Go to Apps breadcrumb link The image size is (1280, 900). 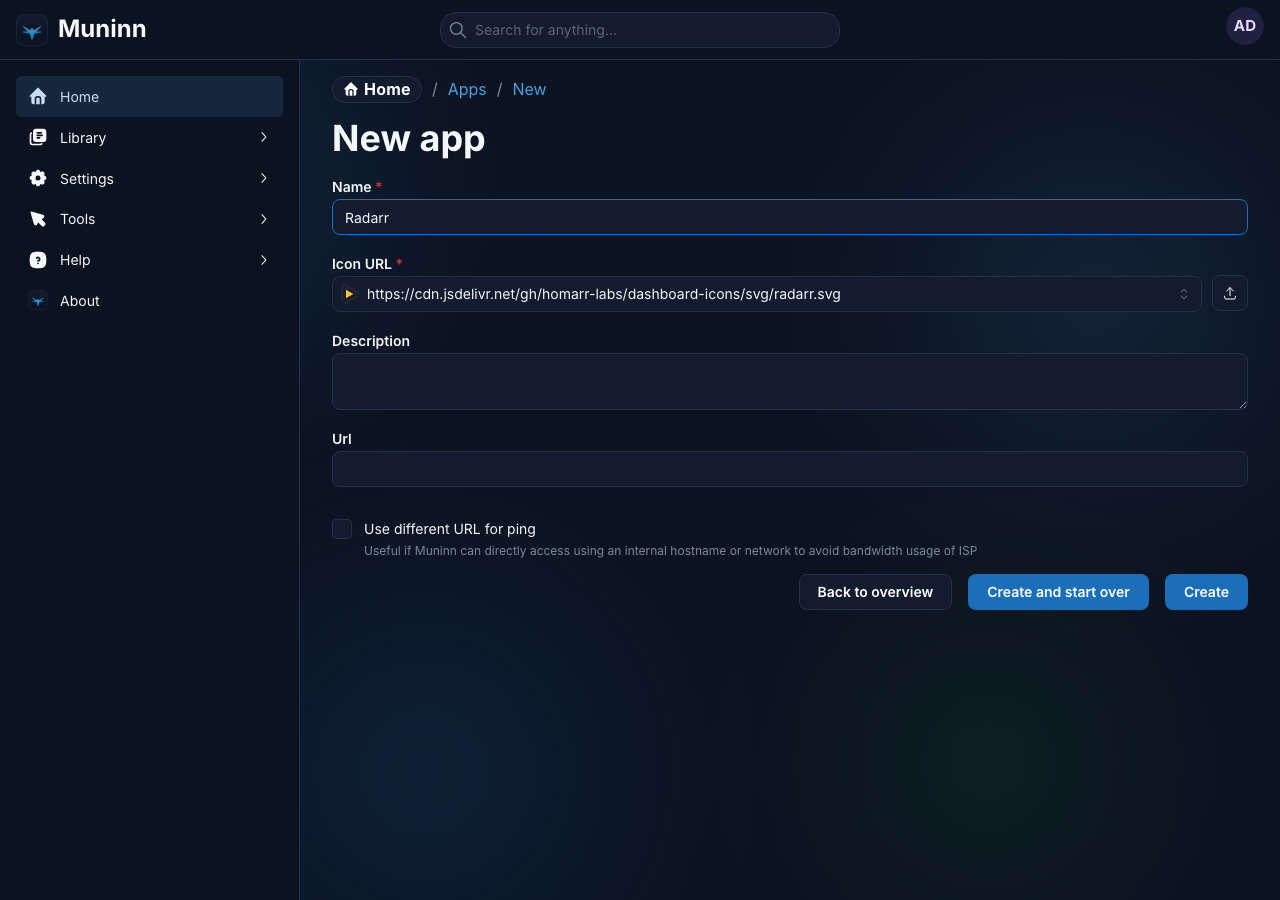point(467,90)
